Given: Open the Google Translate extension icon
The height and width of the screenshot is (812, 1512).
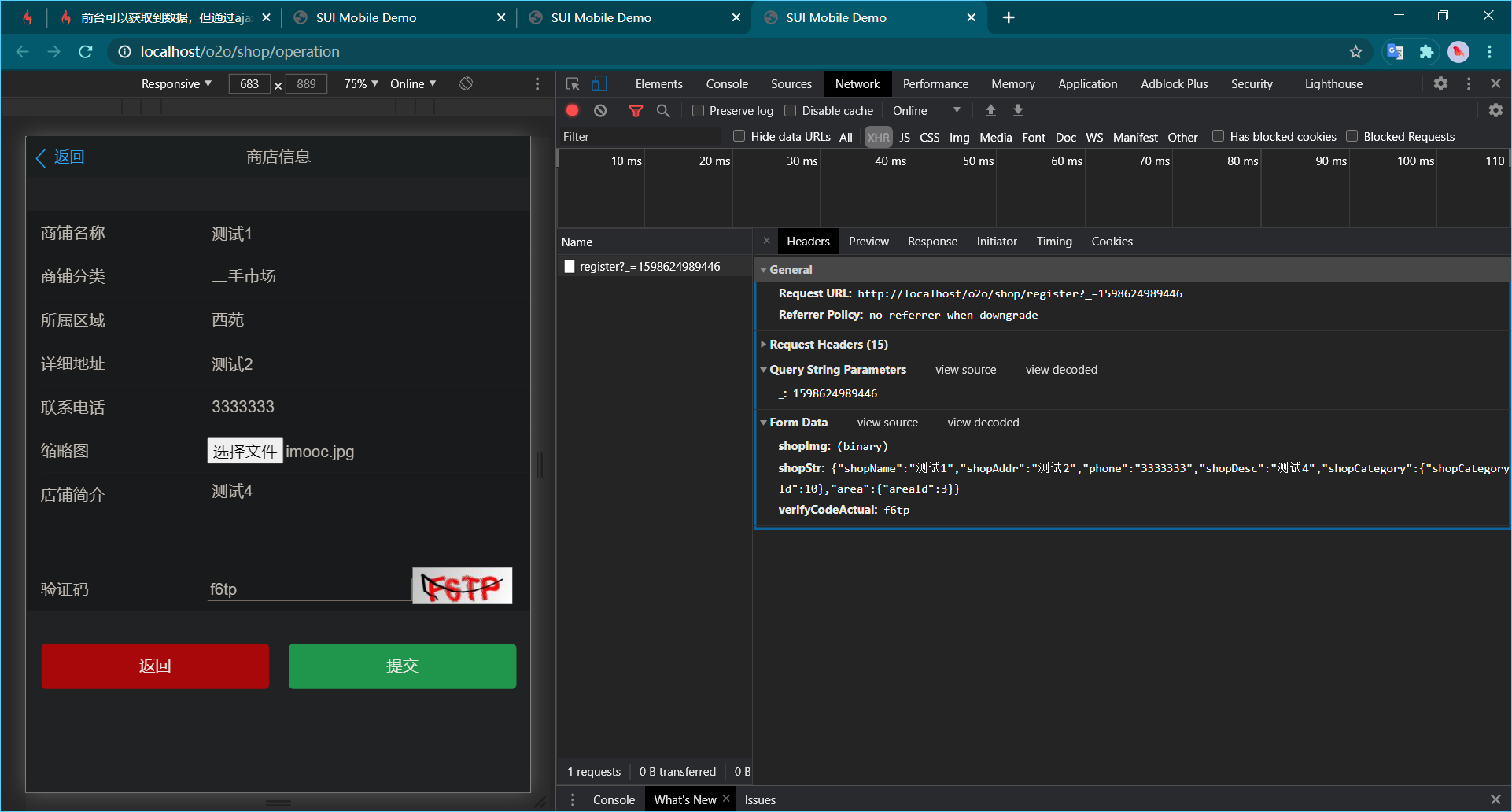Looking at the screenshot, I should [1395, 52].
